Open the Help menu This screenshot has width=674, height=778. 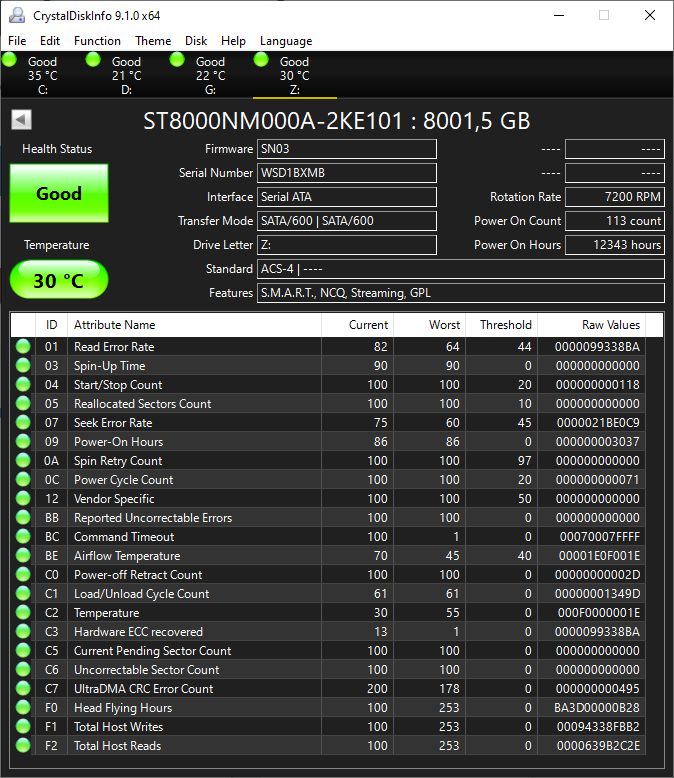[x=233, y=41]
